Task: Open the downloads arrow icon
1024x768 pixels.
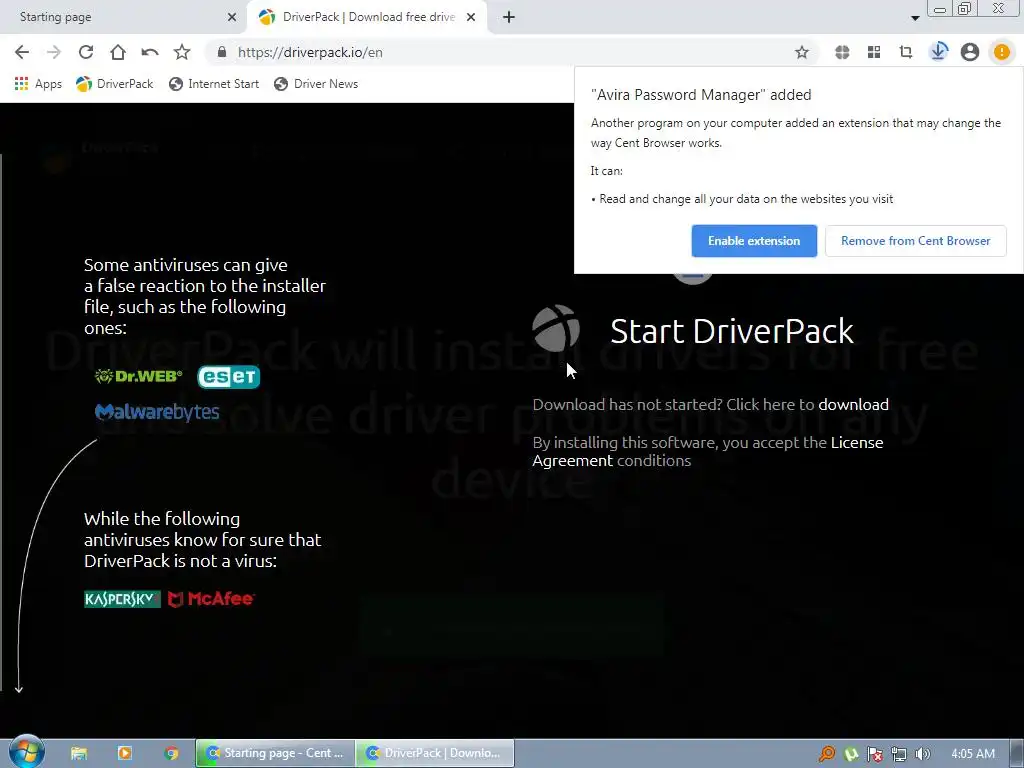Action: tap(938, 52)
